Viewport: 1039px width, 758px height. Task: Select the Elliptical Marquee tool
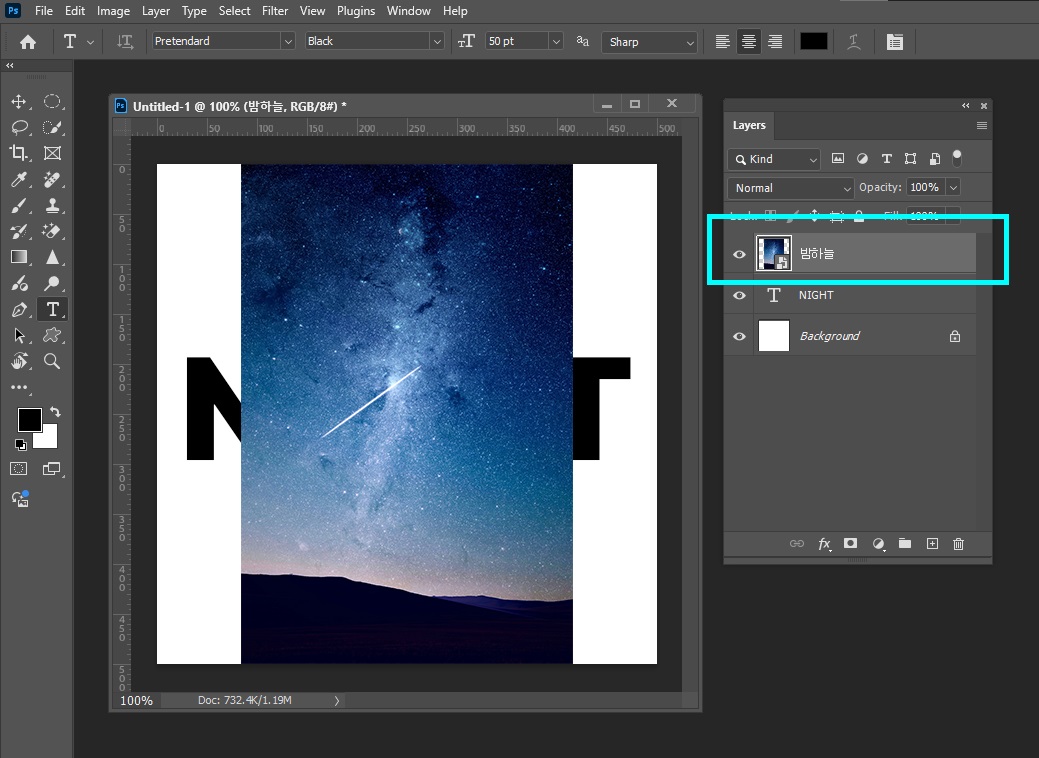(x=52, y=101)
